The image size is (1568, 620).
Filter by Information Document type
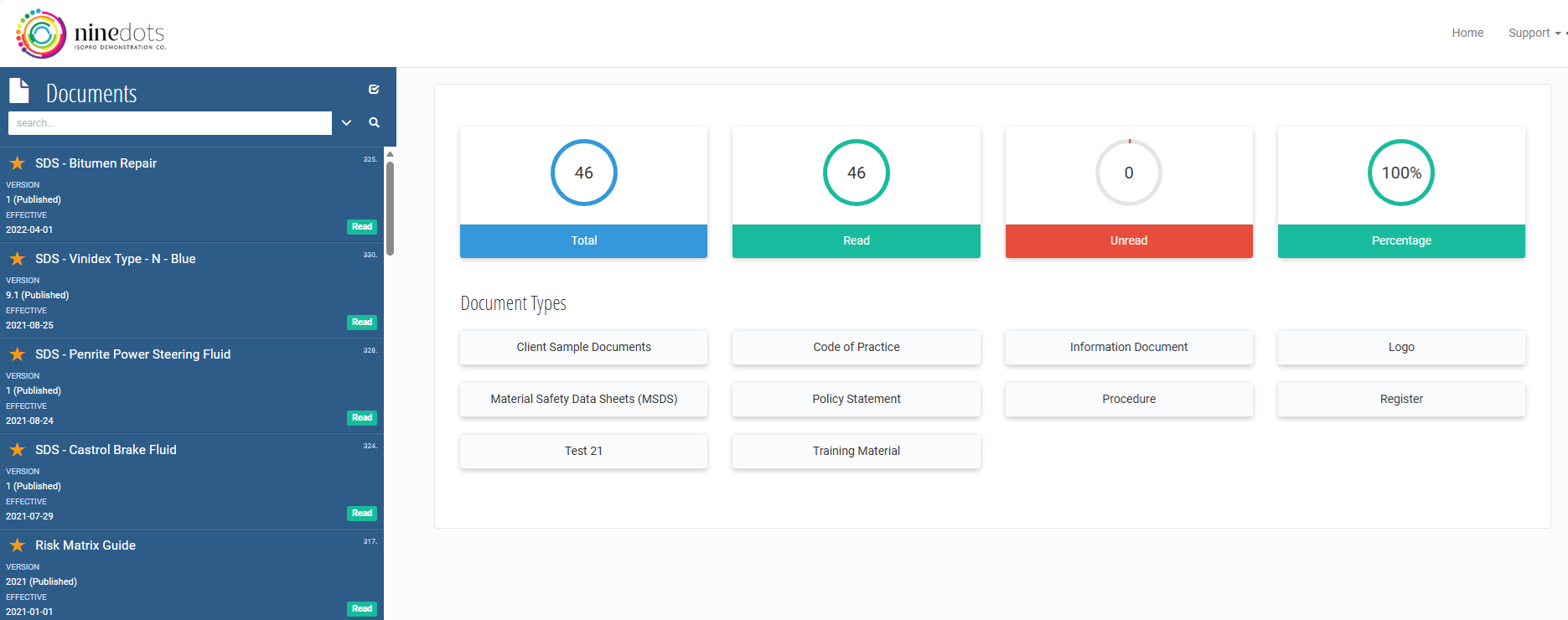pyautogui.click(x=1129, y=347)
